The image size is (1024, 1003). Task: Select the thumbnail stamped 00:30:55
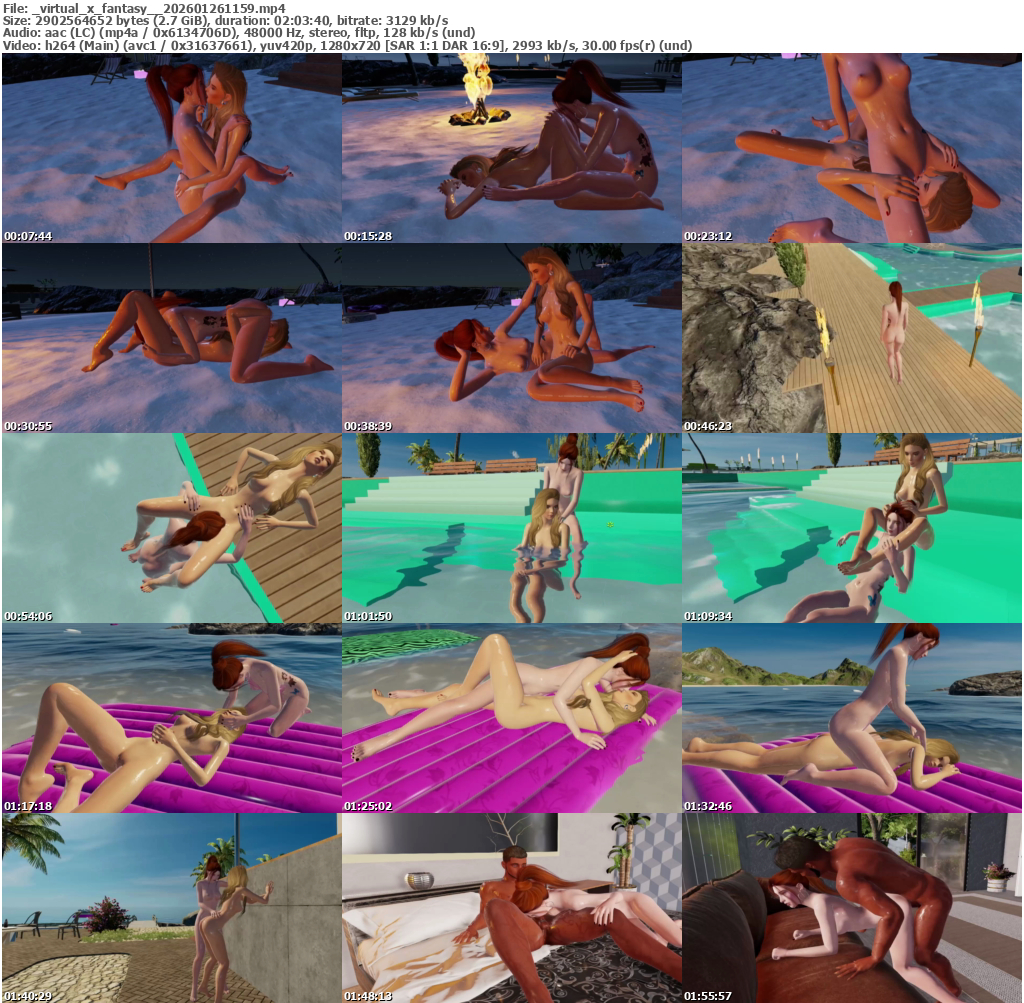[172, 338]
